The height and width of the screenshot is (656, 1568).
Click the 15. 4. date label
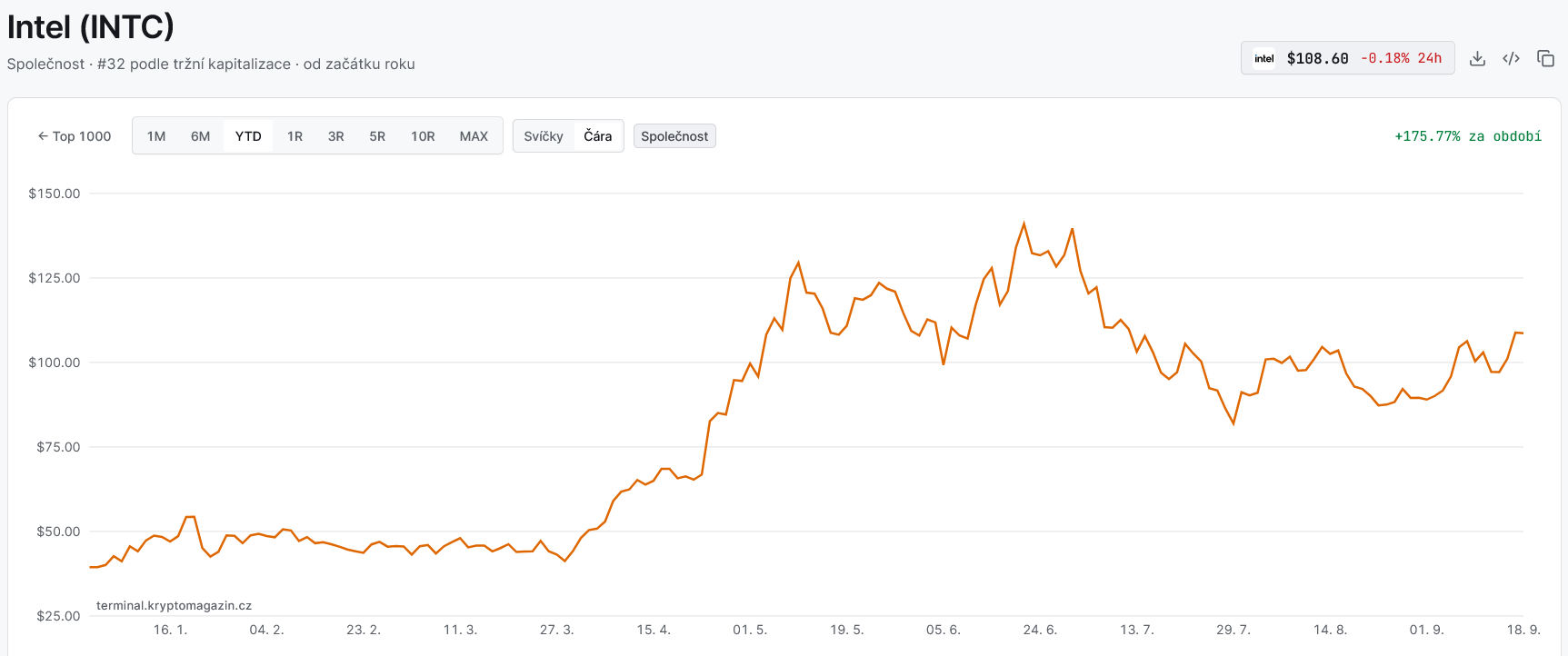point(654,630)
